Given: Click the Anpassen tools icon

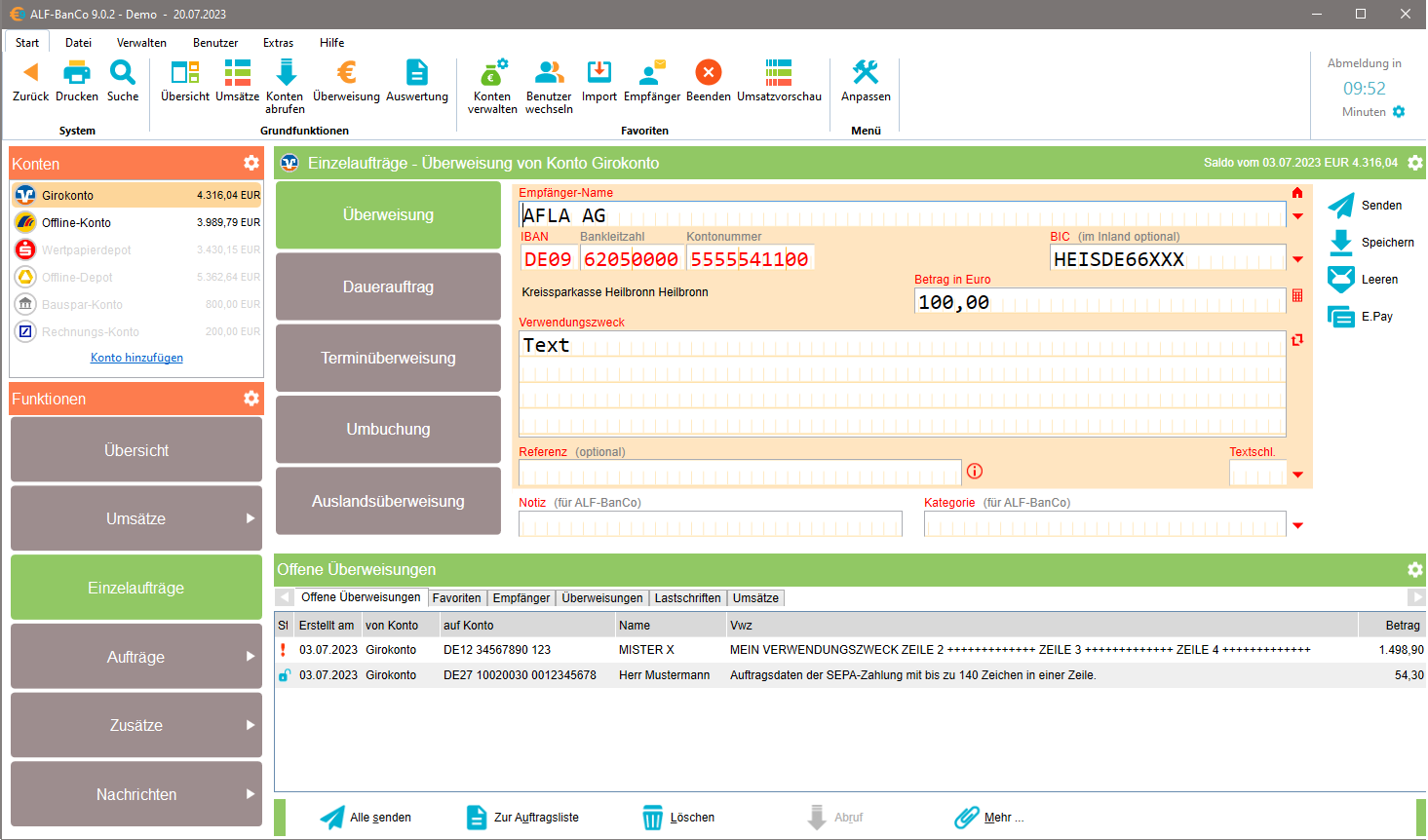Looking at the screenshot, I should [x=866, y=72].
